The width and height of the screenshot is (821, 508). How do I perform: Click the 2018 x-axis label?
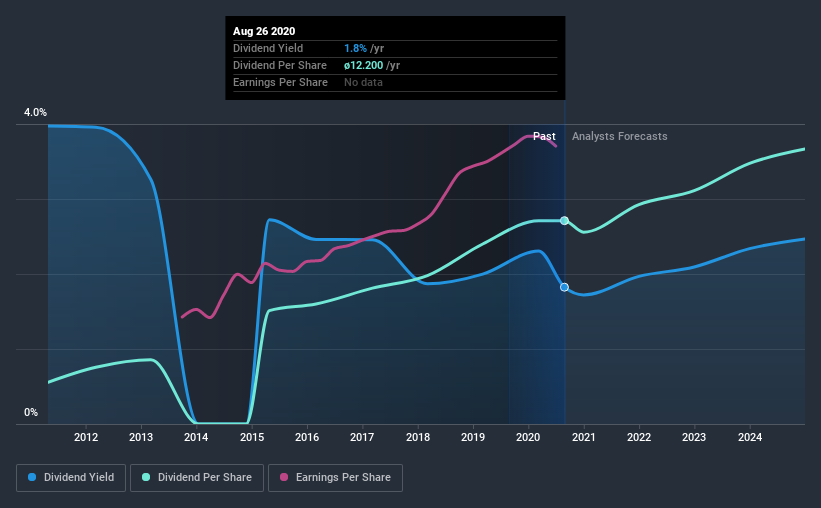418,437
